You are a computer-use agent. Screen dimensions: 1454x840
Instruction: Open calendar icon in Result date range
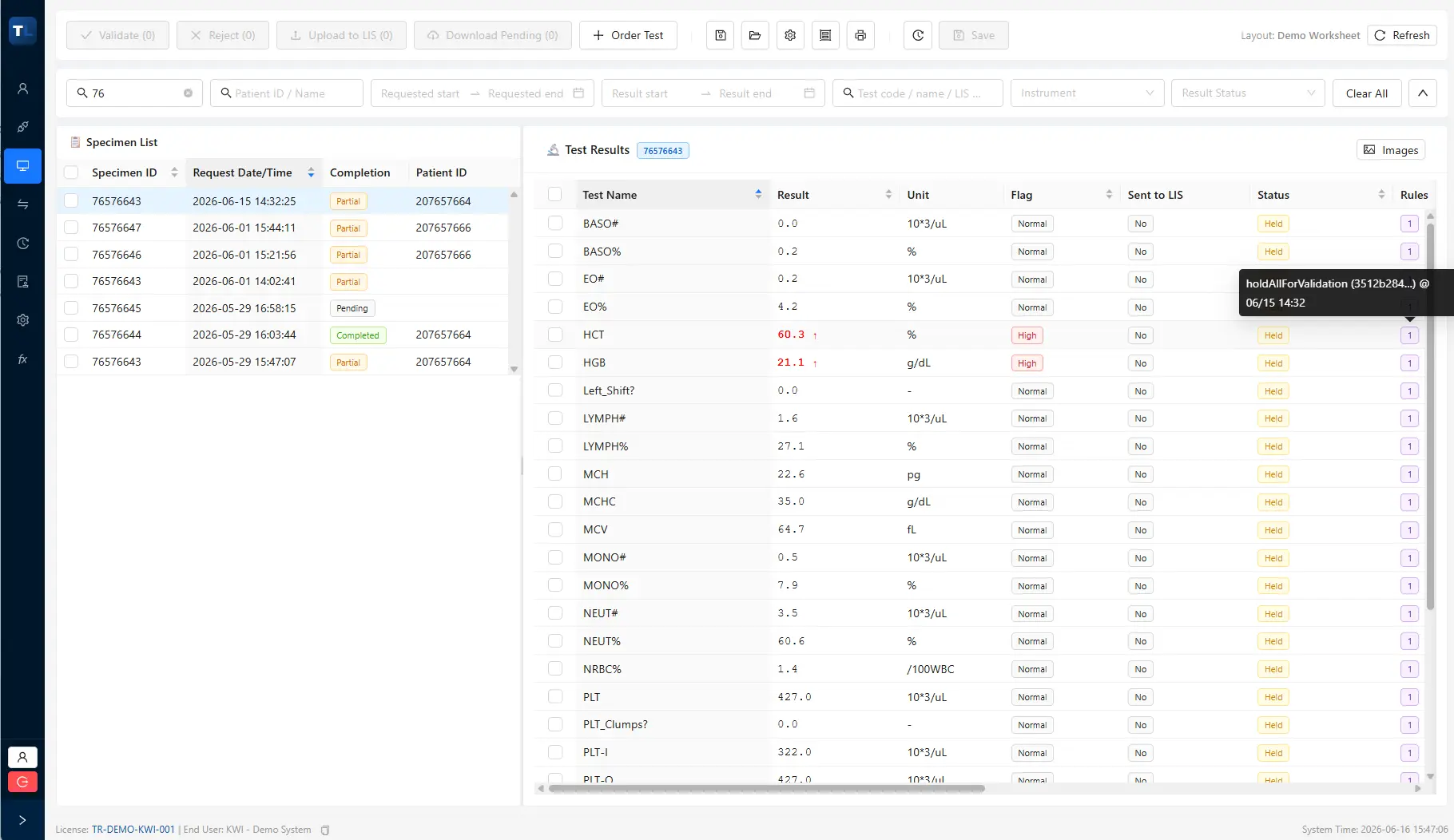809,93
